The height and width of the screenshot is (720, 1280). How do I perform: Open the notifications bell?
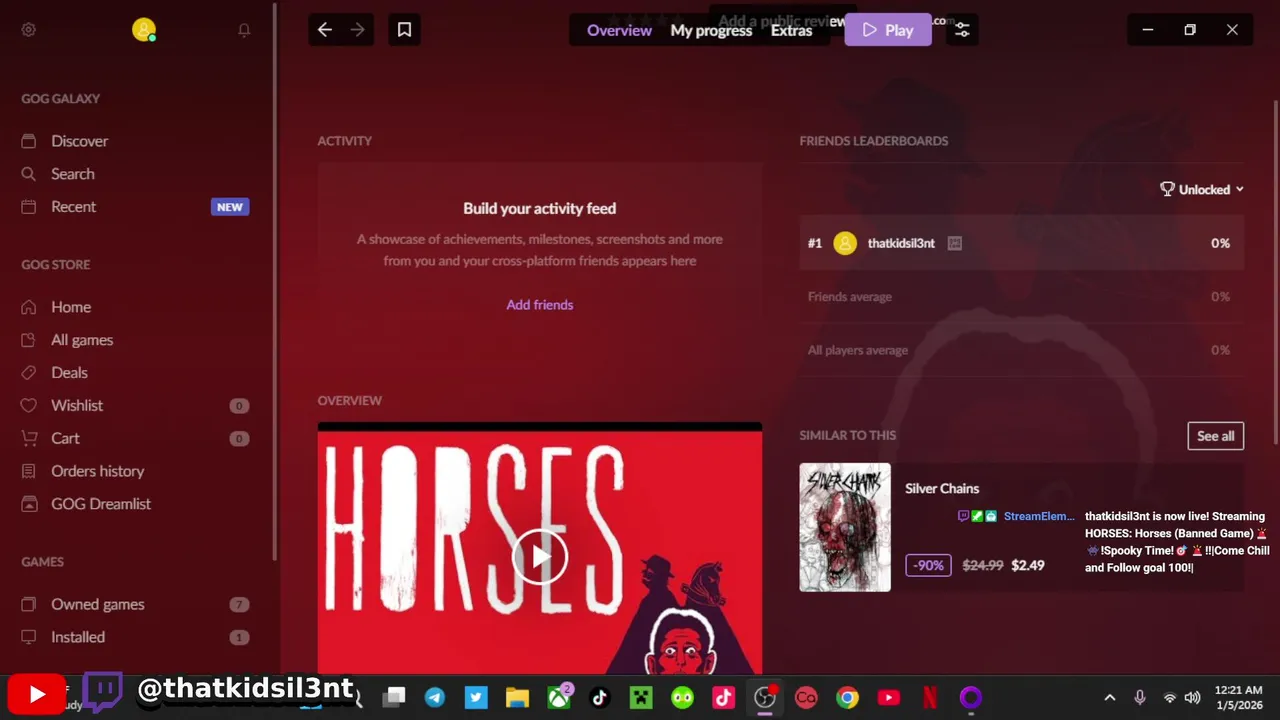point(244,30)
